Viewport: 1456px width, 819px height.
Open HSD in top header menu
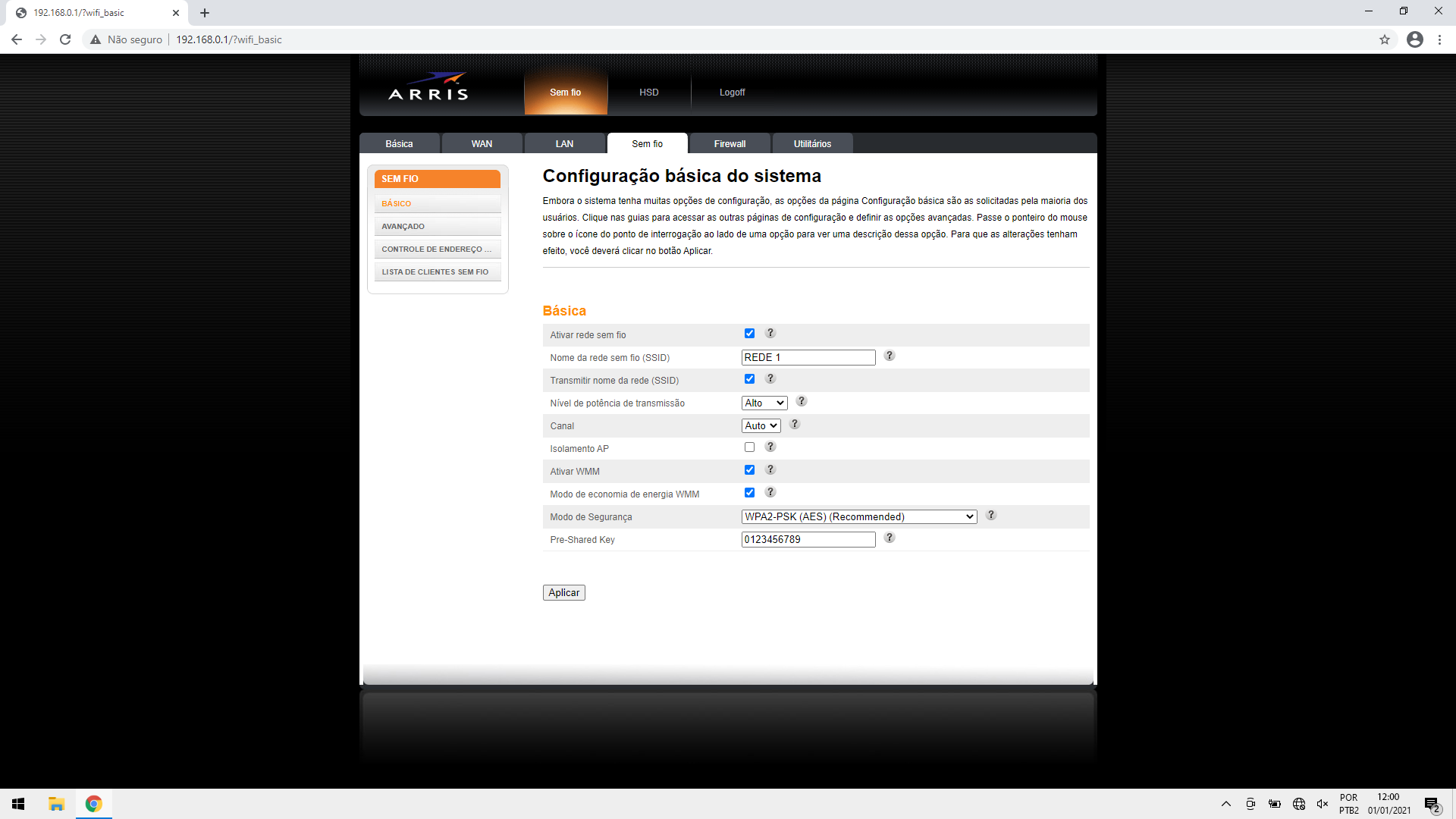click(x=649, y=92)
